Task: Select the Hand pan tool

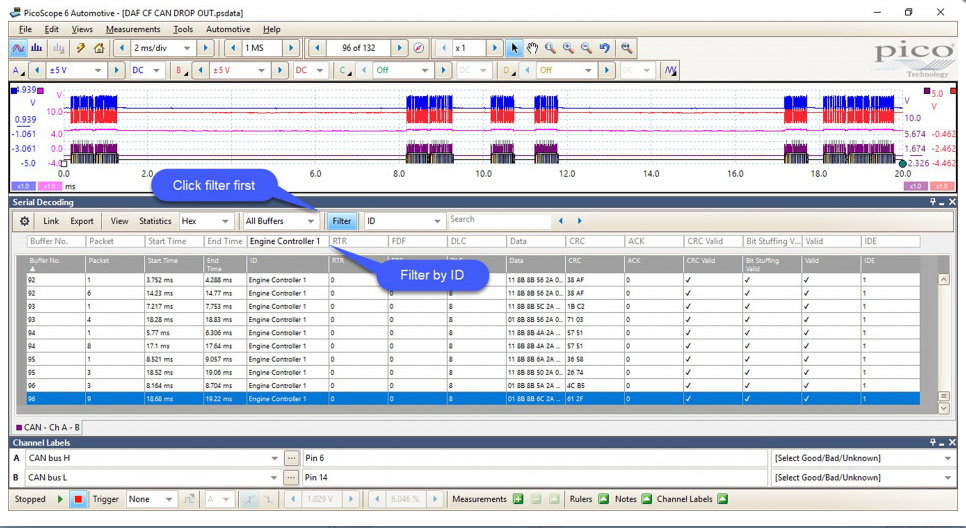Action: point(532,48)
